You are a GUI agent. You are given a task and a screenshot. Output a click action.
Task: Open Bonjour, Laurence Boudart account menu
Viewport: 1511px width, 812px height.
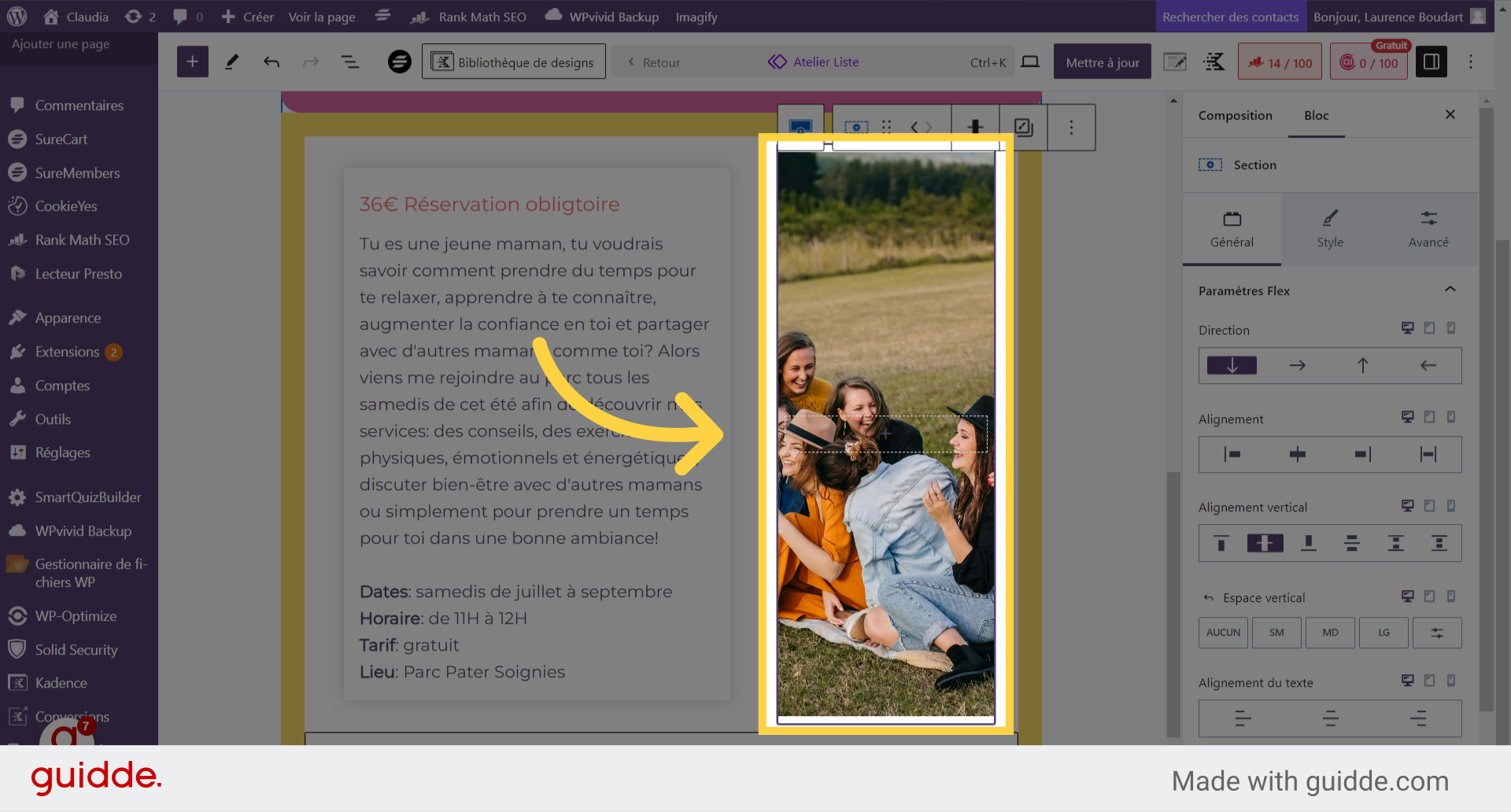[1400, 17]
